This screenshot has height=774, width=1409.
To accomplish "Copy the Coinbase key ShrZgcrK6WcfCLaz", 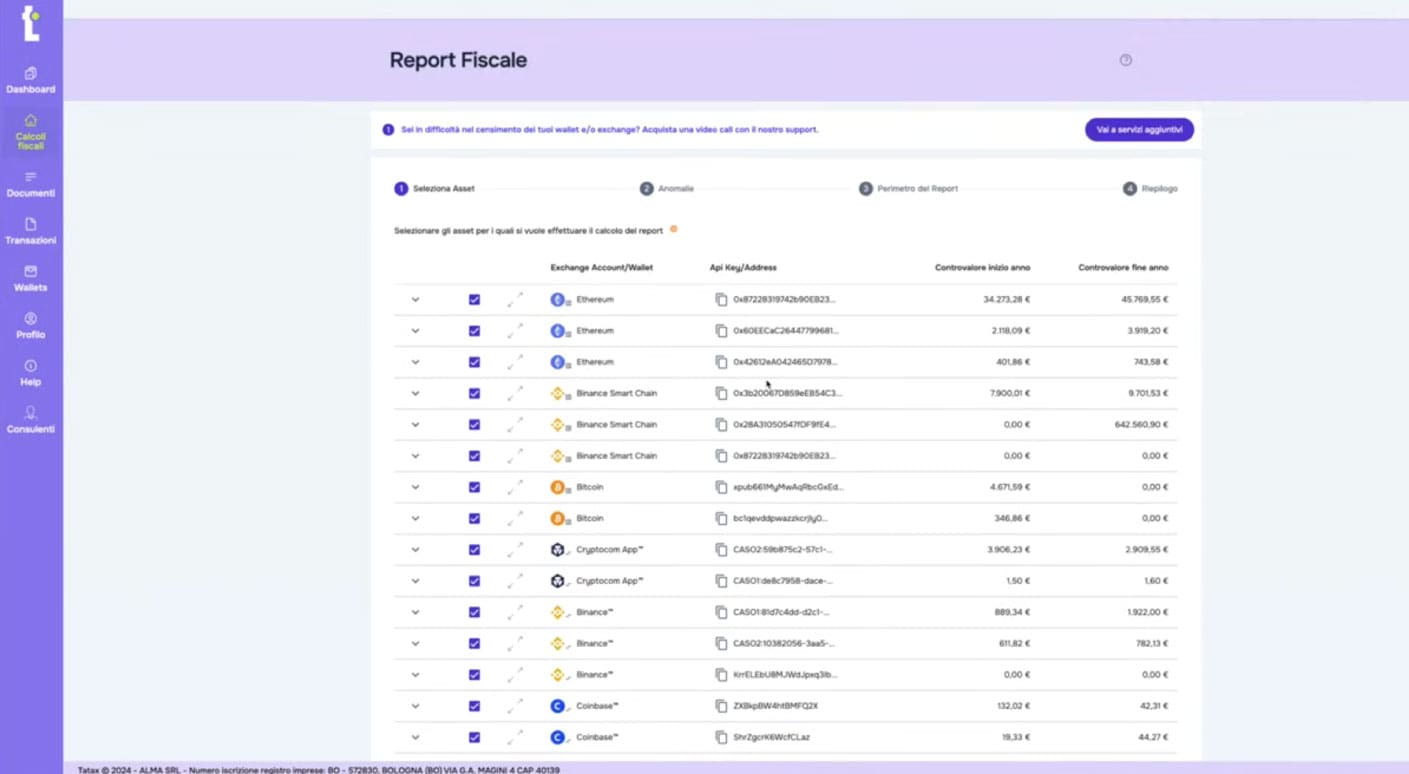I will coord(721,737).
